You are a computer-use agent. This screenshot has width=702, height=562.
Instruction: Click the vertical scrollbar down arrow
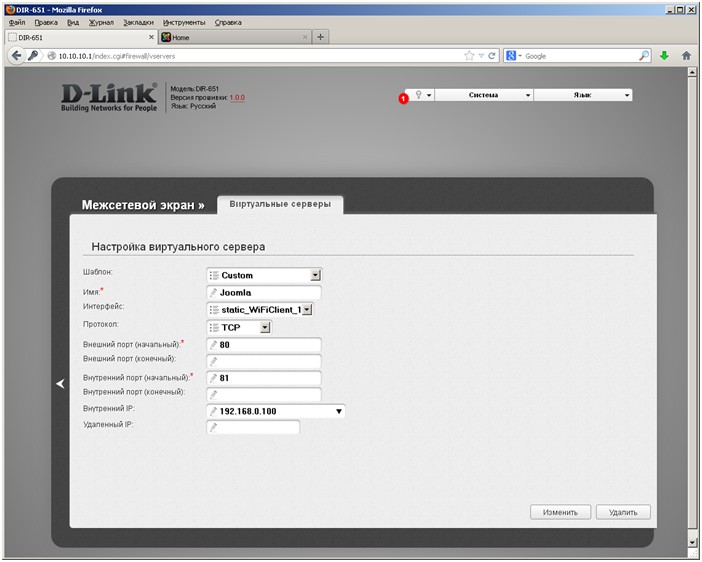click(x=692, y=542)
